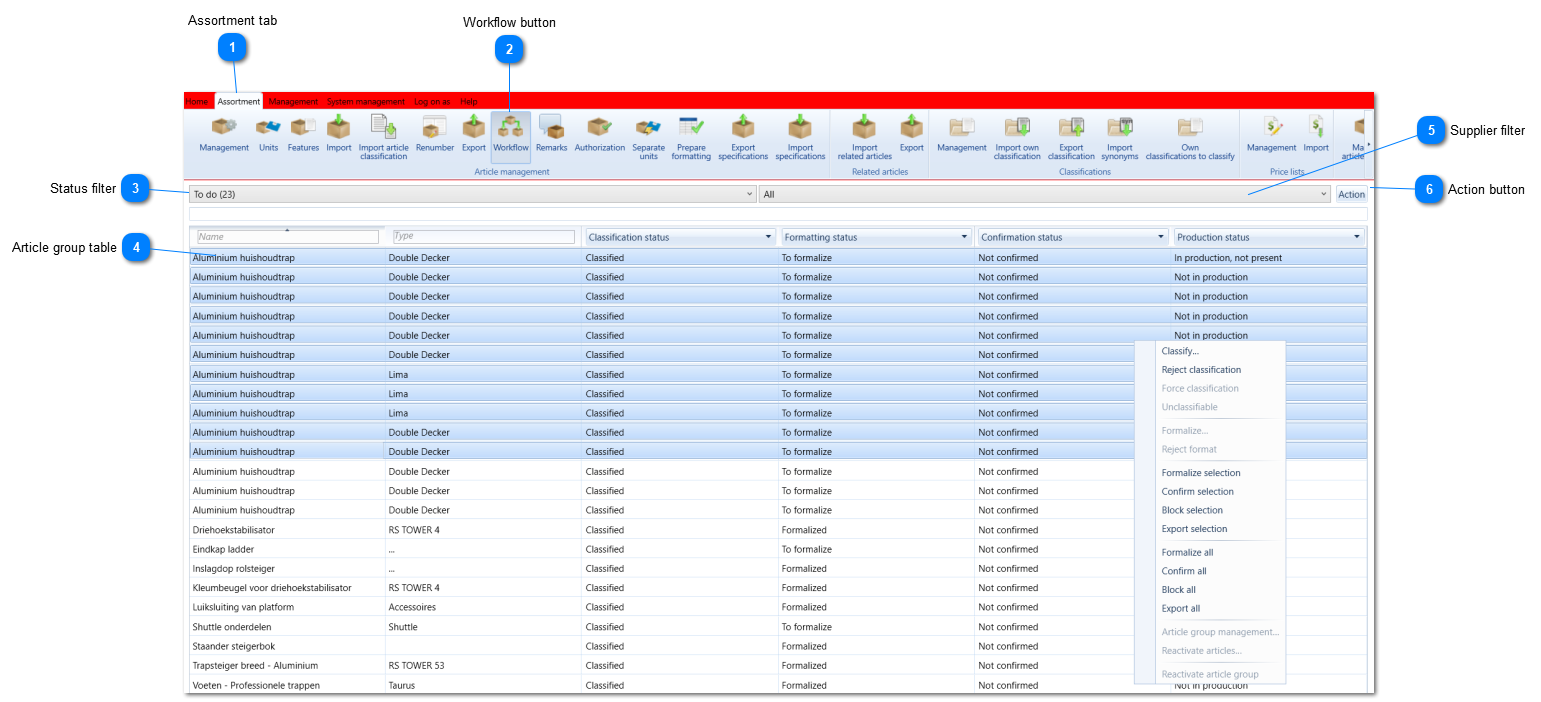The width and height of the screenshot is (1541, 702).
Task: Open the Help tab
Action: (469, 101)
